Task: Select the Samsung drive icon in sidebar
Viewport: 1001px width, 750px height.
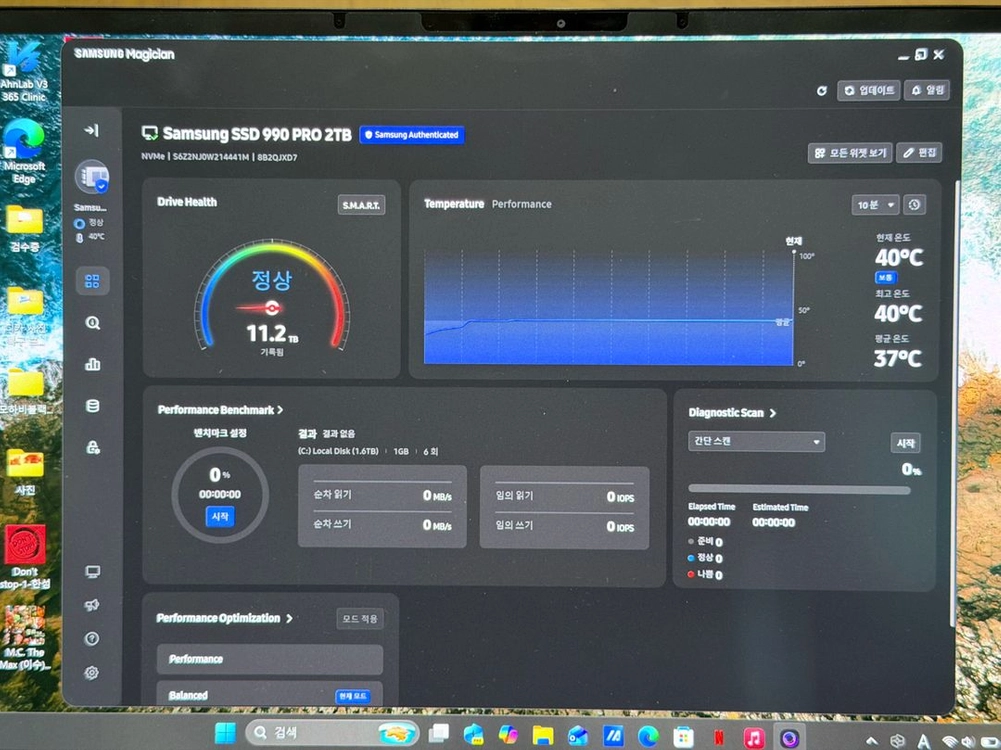Action: (x=93, y=177)
